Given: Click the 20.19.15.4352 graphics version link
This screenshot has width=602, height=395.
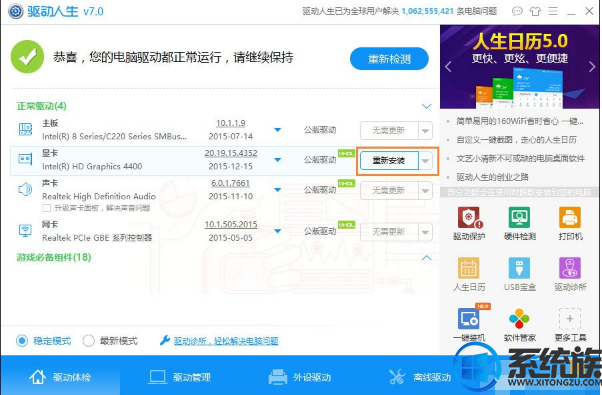Looking at the screenshot, I should [231, 153].
